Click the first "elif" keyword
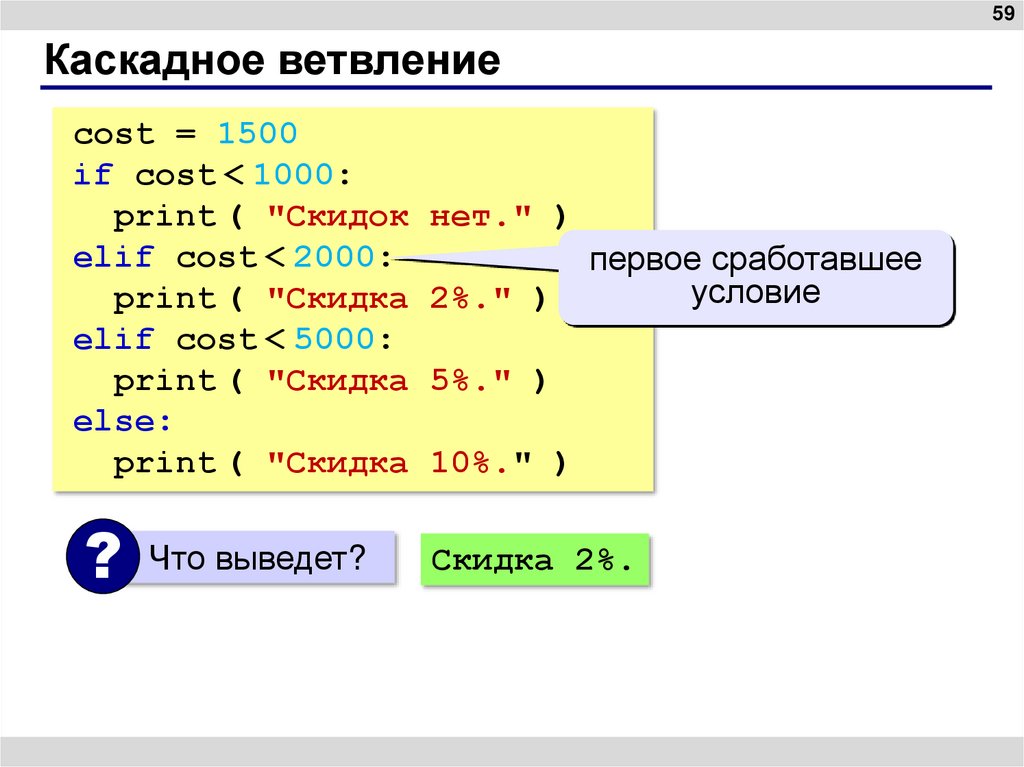The image size is (1024, 767). (111, 256)
